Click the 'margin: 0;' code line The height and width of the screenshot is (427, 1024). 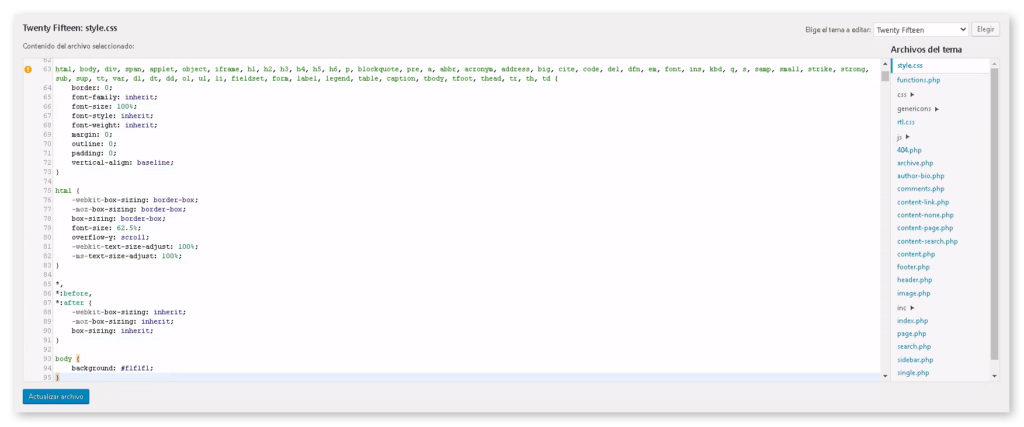tap(91, 134)
